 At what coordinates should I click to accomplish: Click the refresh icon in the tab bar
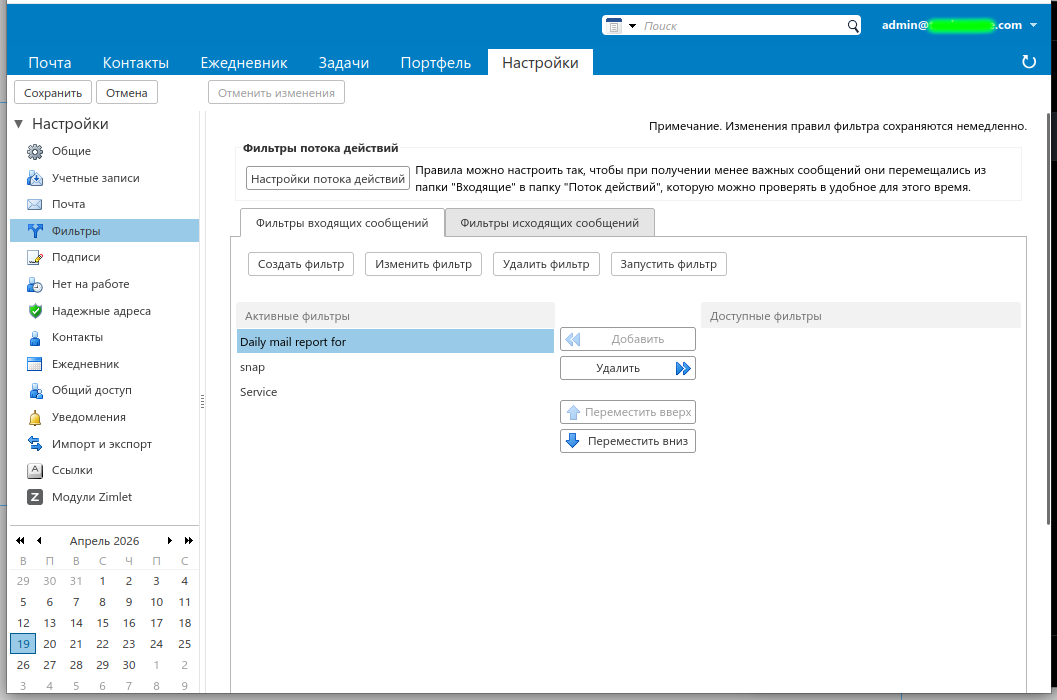1029,62
